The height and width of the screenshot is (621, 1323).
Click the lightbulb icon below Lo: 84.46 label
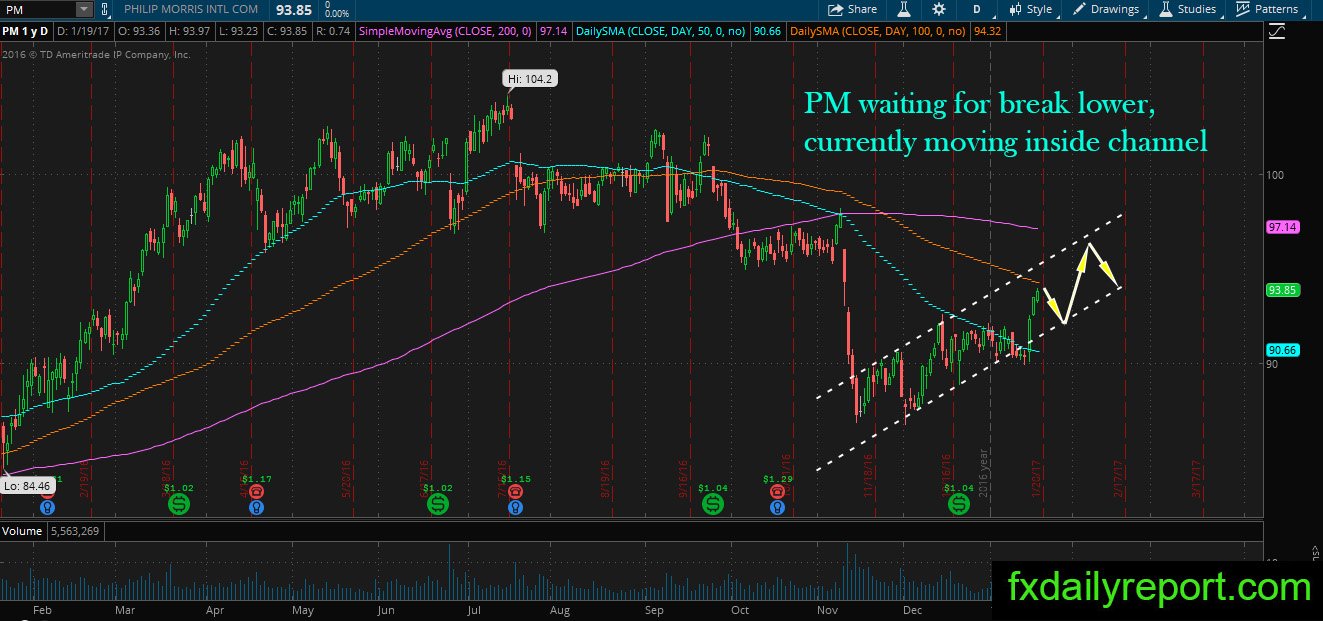tap(47, 508)
